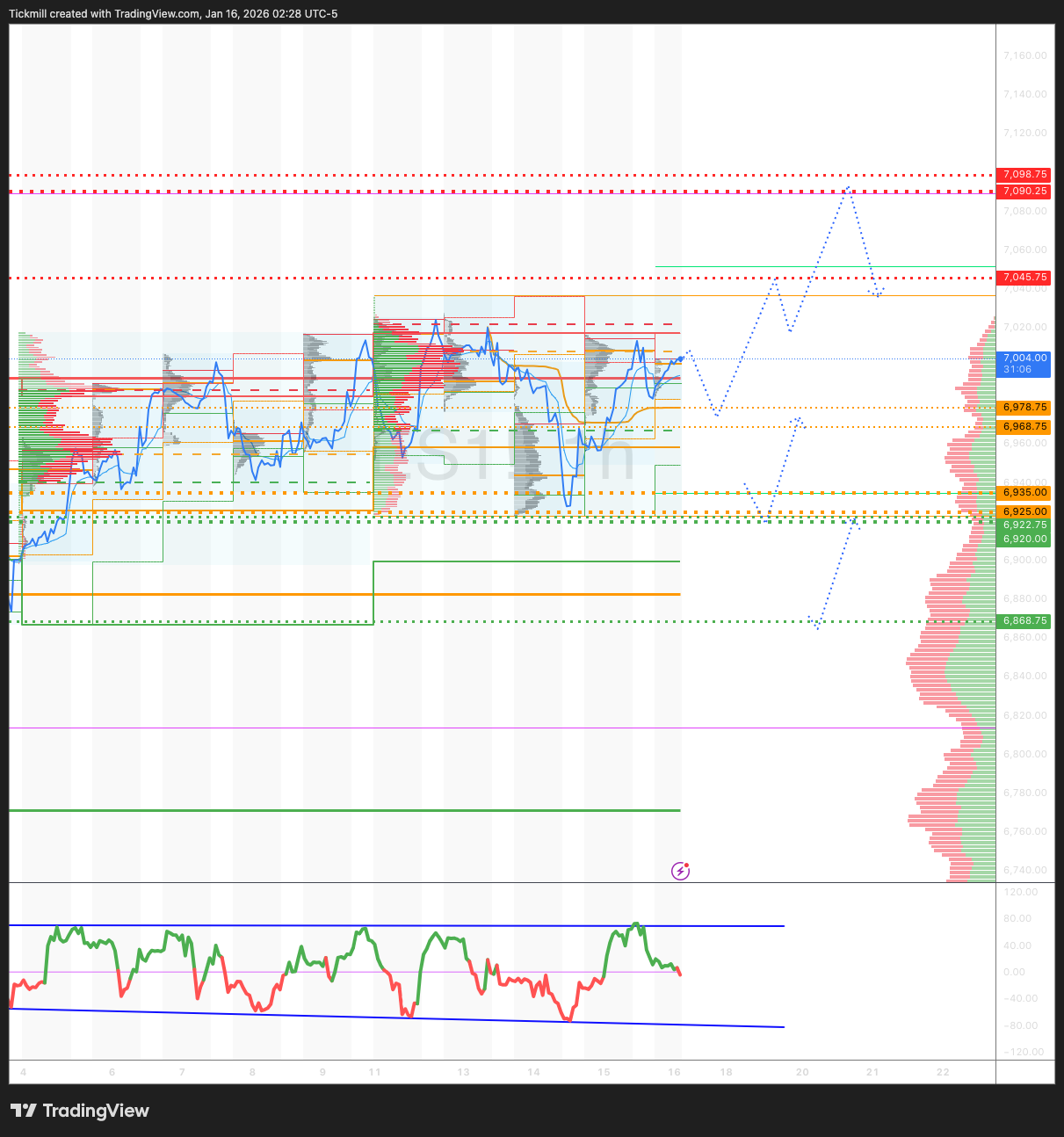Select the orange 6,978.75 price tag
1064x1137 pixels.
1024,408
